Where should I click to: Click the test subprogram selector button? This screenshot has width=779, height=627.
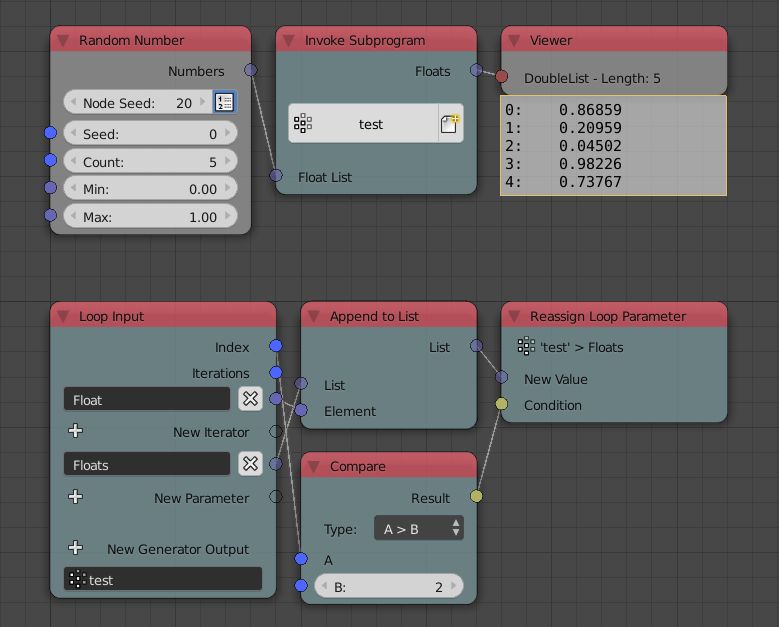click(364, 123)
